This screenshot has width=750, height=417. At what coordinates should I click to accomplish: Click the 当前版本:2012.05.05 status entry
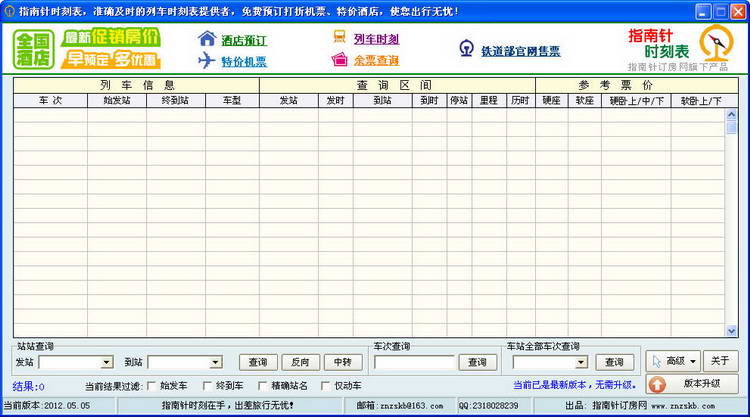click(x=47, y=406)
